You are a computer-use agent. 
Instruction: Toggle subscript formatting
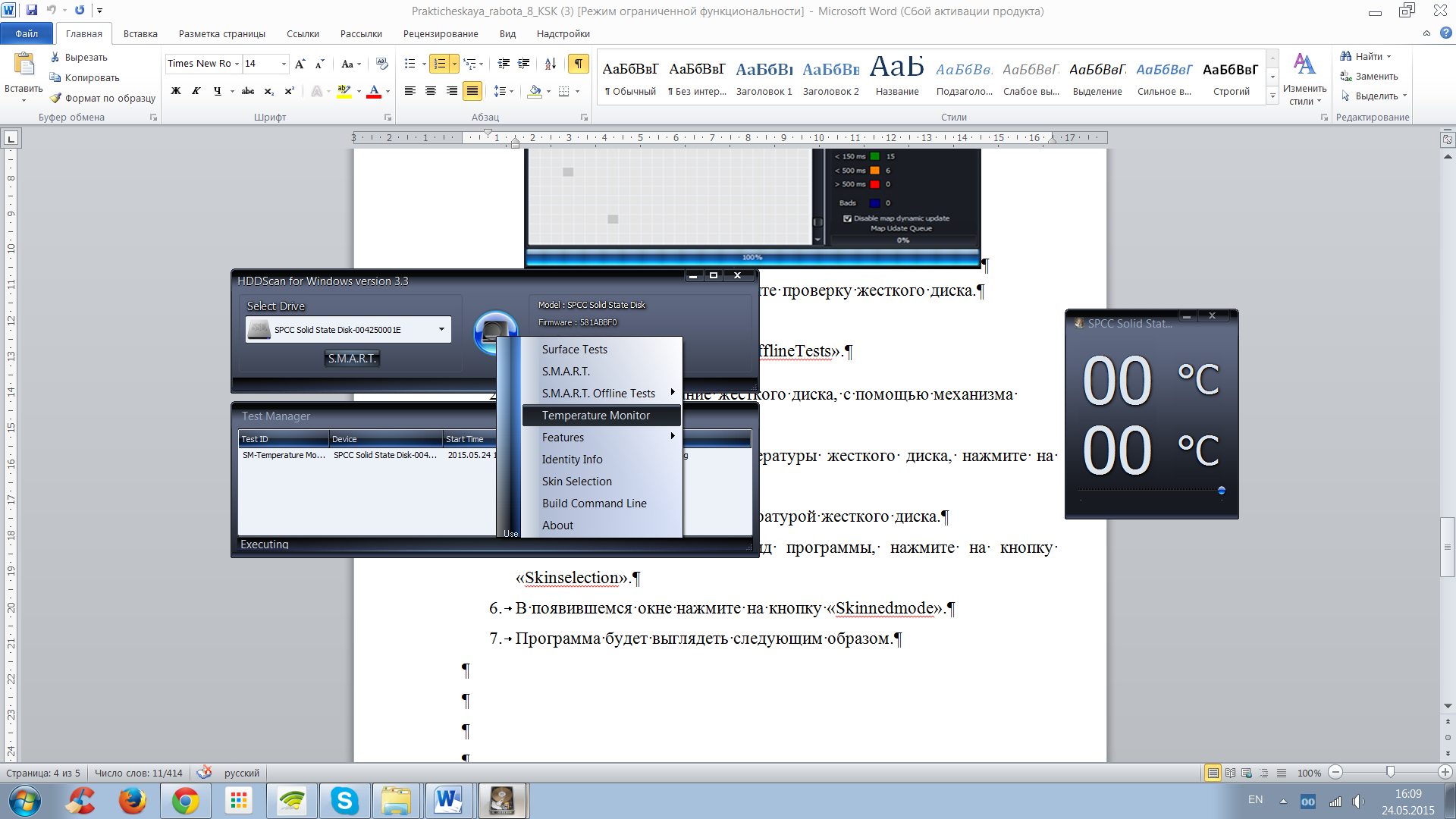[x=268, y=91]
